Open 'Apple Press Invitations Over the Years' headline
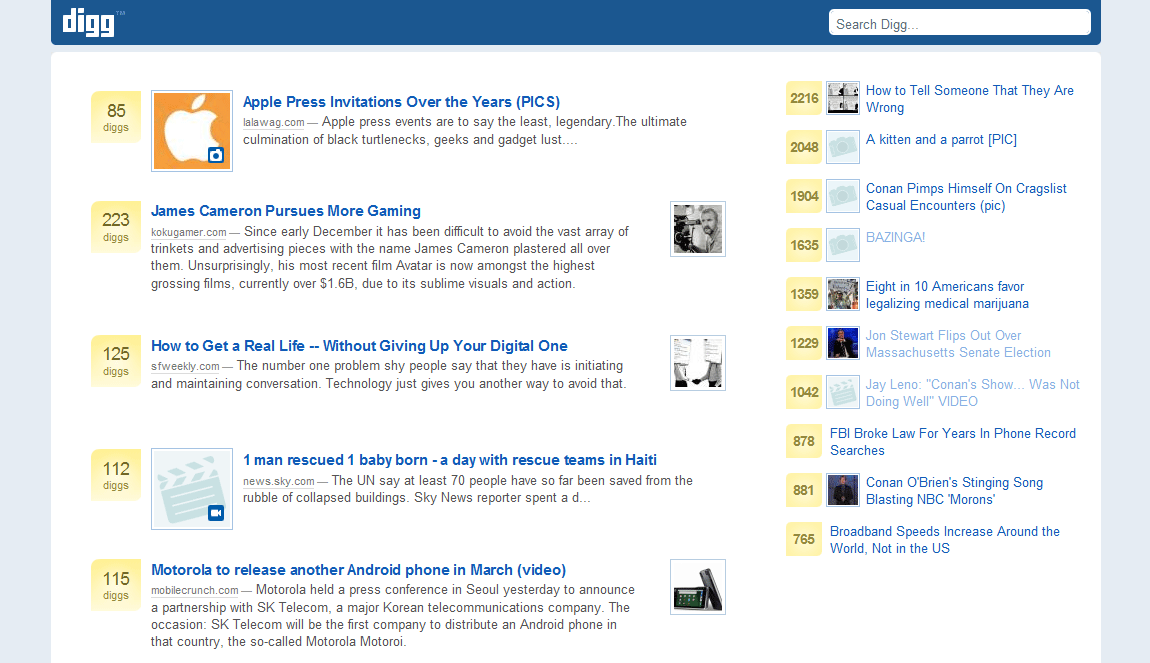1150x663 pixels. [x=401, y=102]
